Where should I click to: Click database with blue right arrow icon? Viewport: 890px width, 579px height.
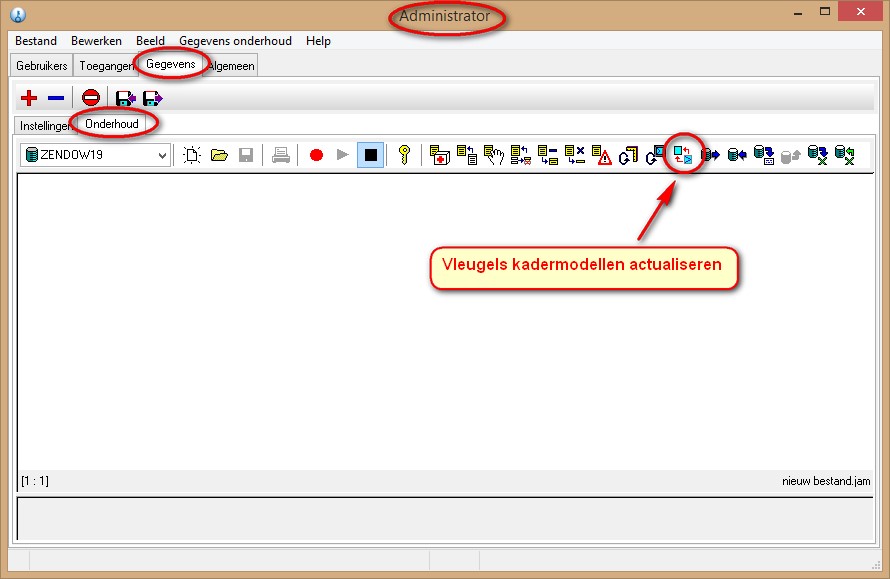pos(710,154)
